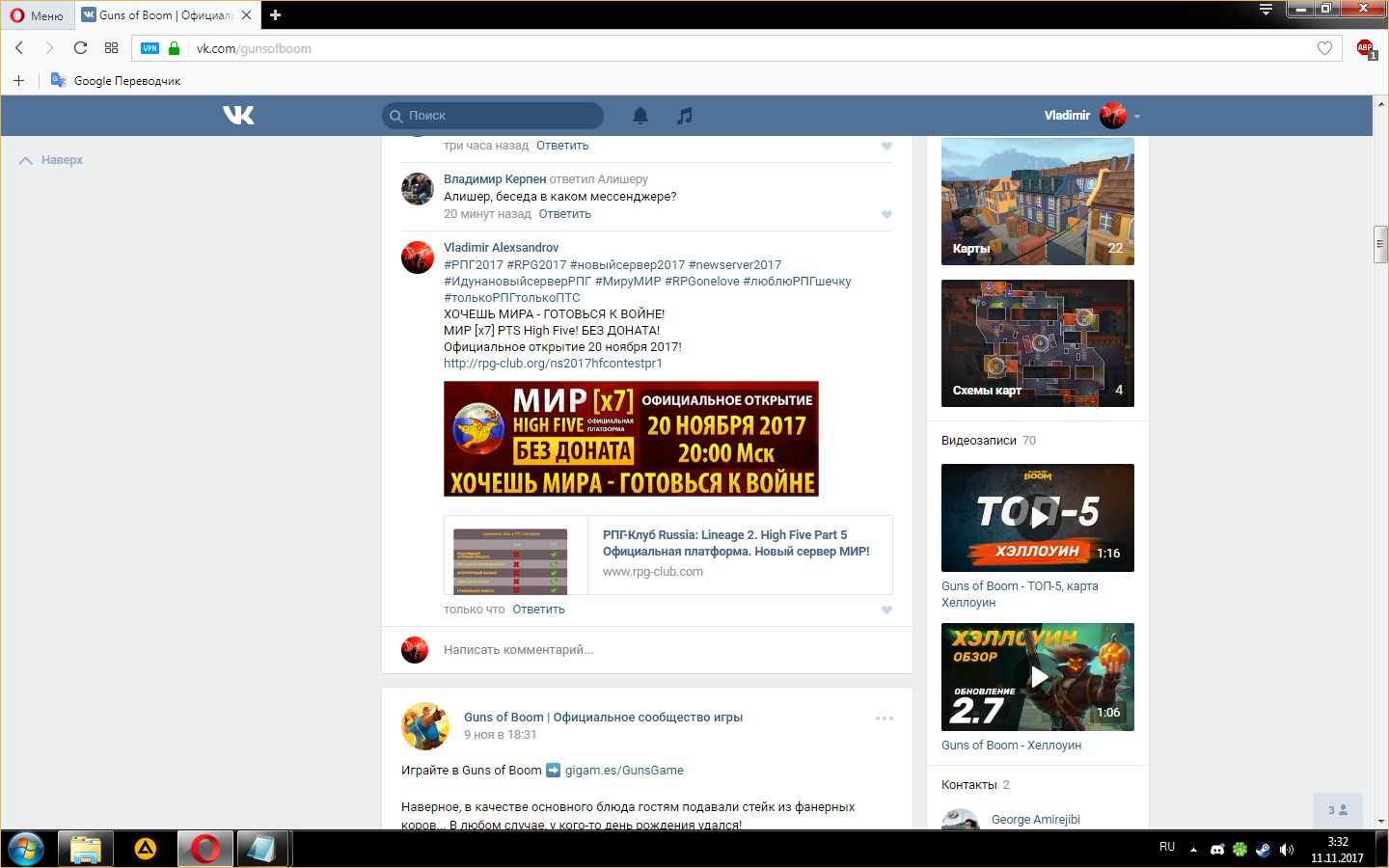Play Хэллоуин обзор 2.7 video

[1038, 677]
